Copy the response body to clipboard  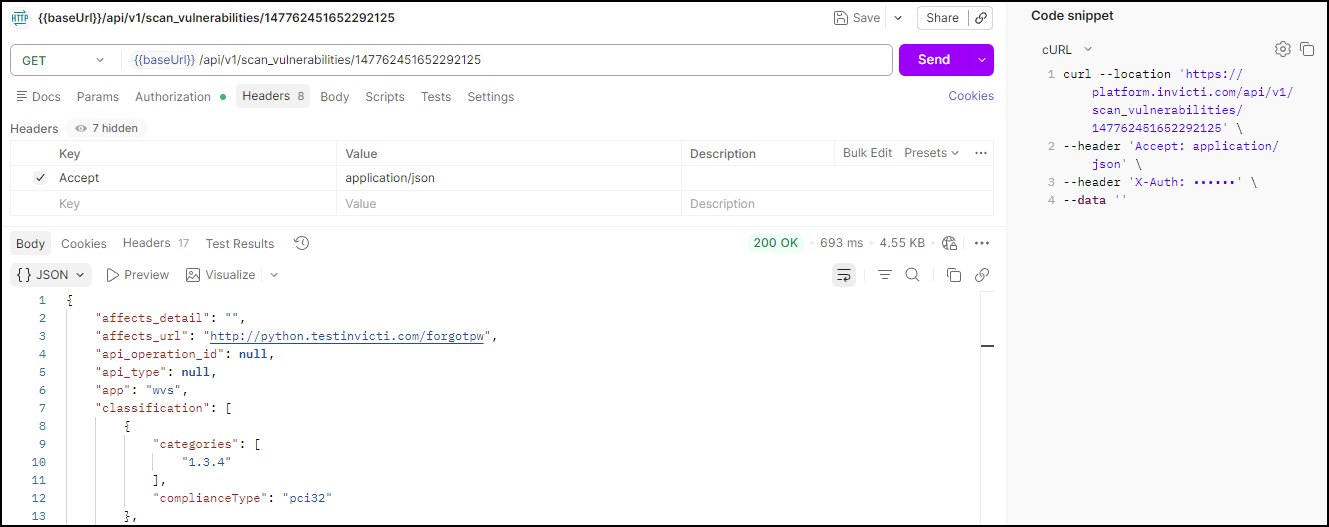tap(954, 275)
